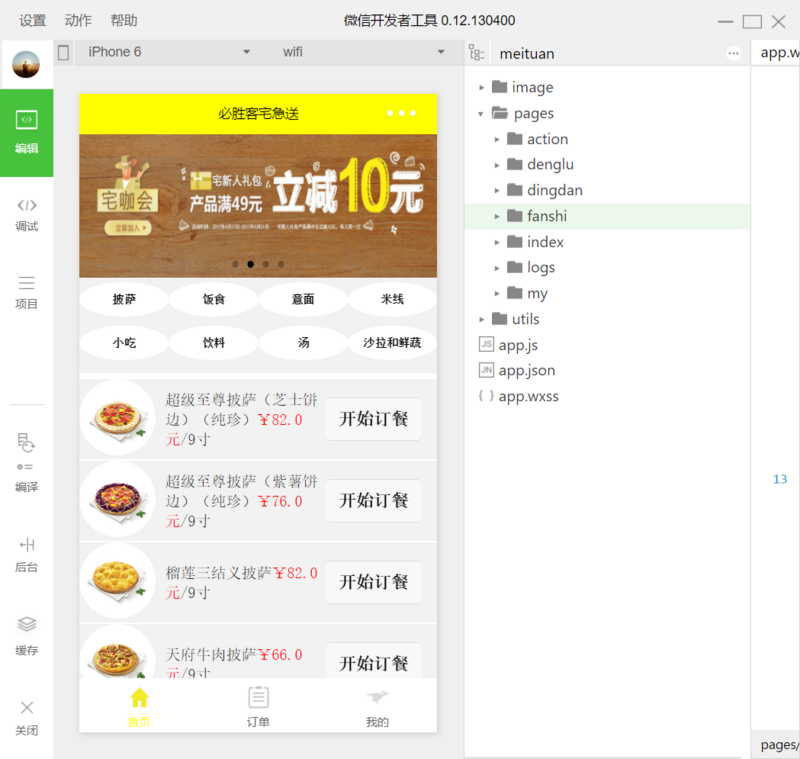Open the 动作 menu
Image resolution: width=800 pixels, height=759 pixels.
(x=78, y=20)
